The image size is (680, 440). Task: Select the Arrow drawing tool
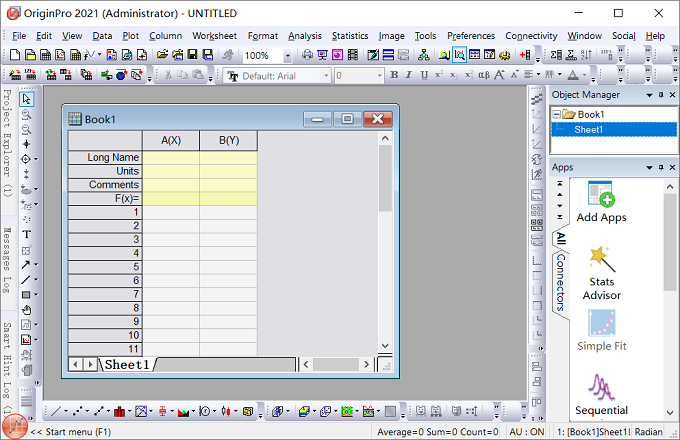26,264
